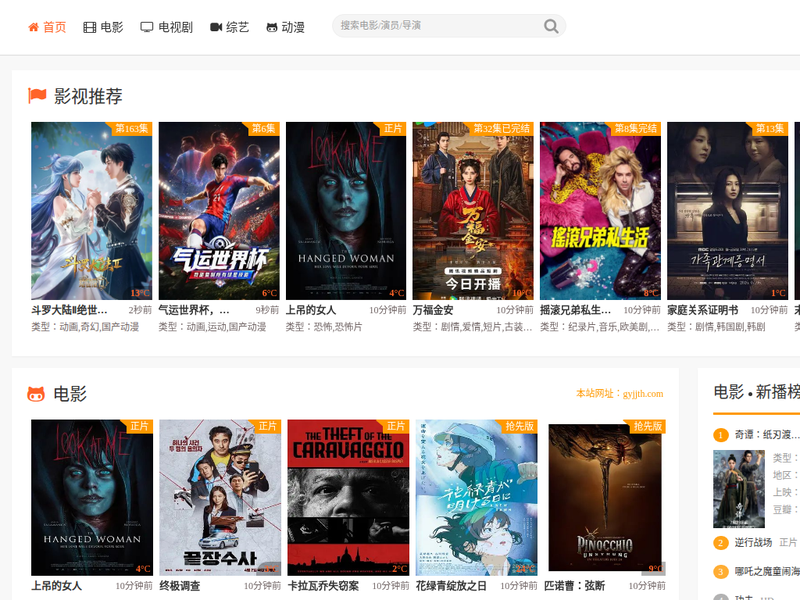800x600 pixels.
Task: Open ranking entry 奇谭:纸刃渡...
Action: [x=767, y=435]
